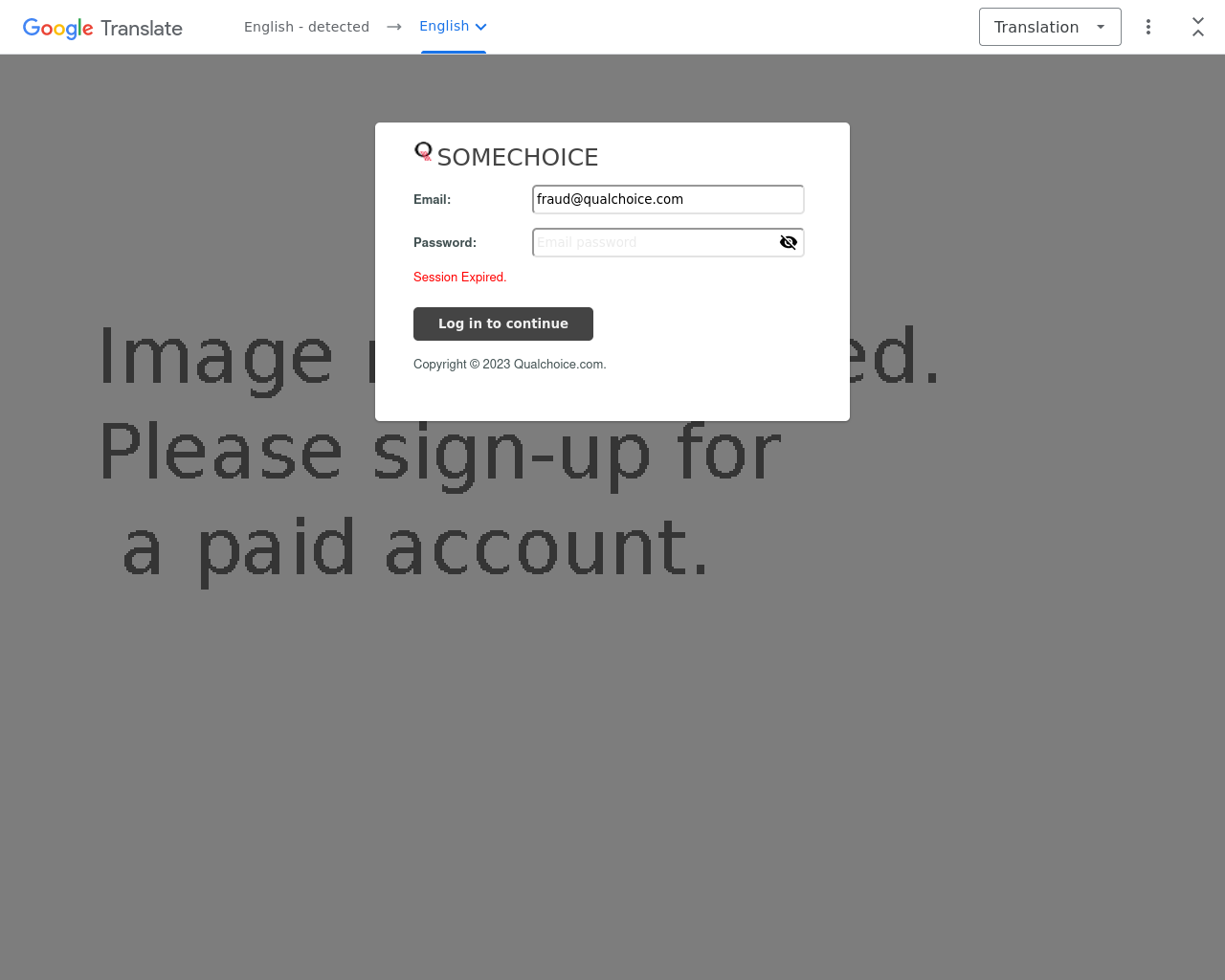Image resolution: width=1225 pixels, height=980 pixels.
Task: Click the 'Password:' label
Action: click(445, 242)
